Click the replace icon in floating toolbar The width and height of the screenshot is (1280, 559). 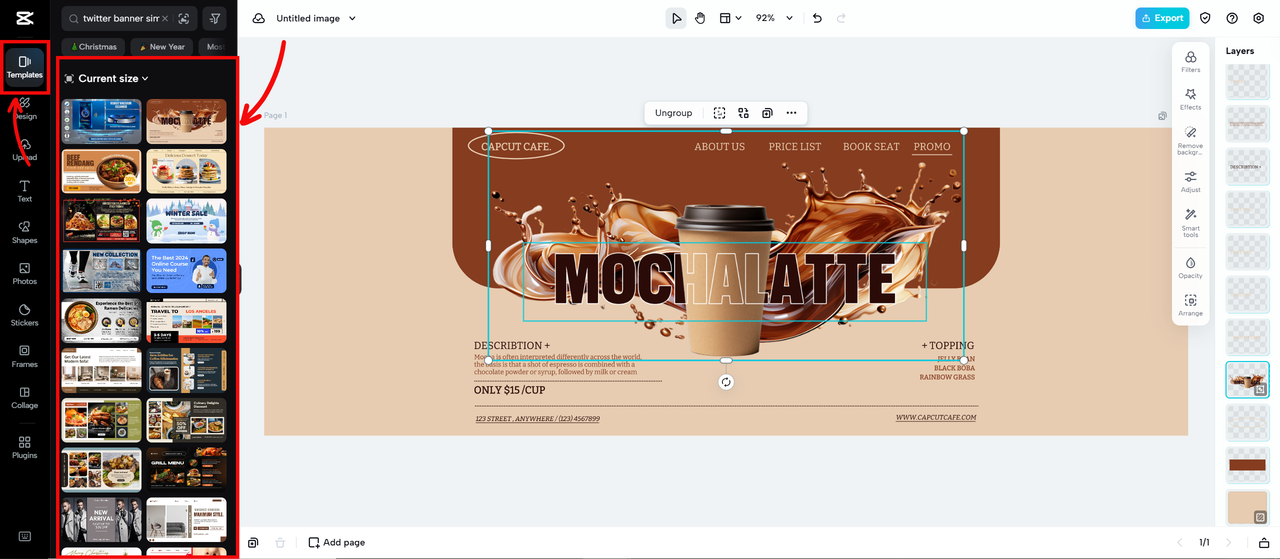(x=743, y=113)
